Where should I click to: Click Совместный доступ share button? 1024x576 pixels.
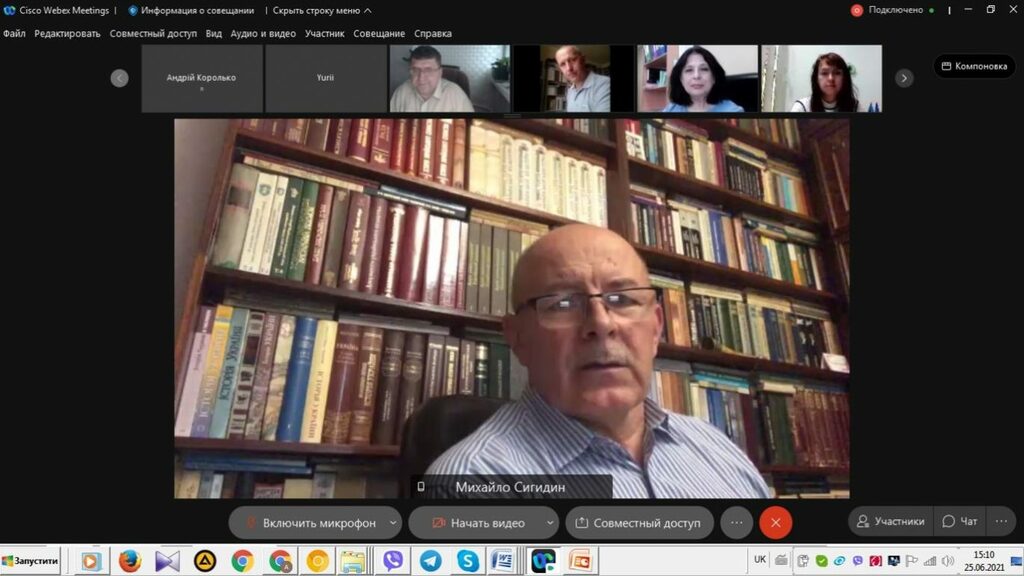(x=640, y=522)
